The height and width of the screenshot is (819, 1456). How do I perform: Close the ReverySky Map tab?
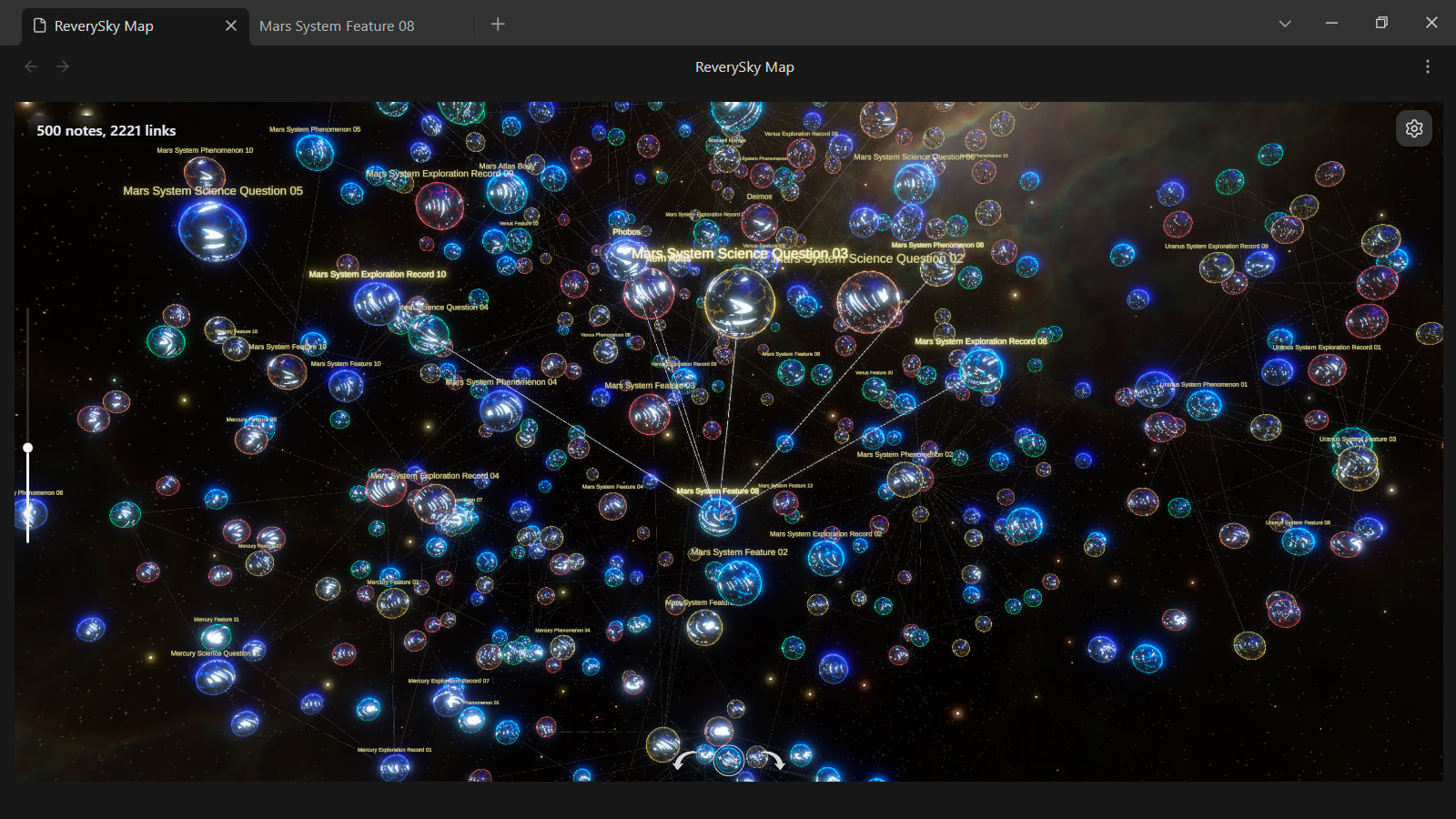coord(230,25)
